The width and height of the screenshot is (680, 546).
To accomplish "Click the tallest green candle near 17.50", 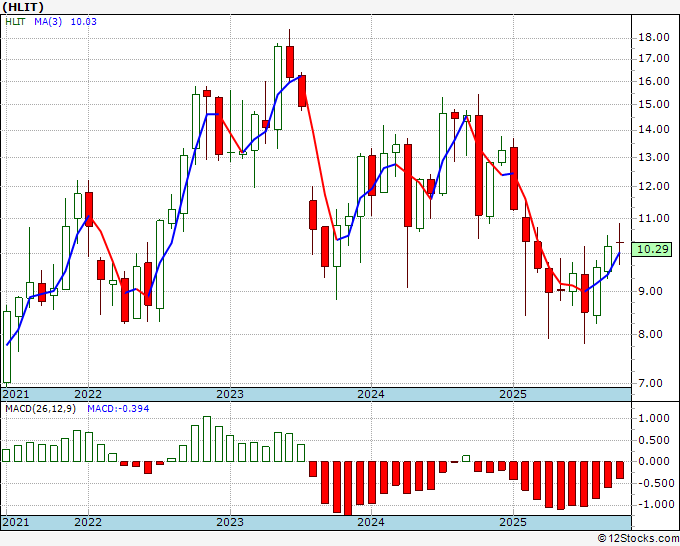I will [x=278, y=88].
